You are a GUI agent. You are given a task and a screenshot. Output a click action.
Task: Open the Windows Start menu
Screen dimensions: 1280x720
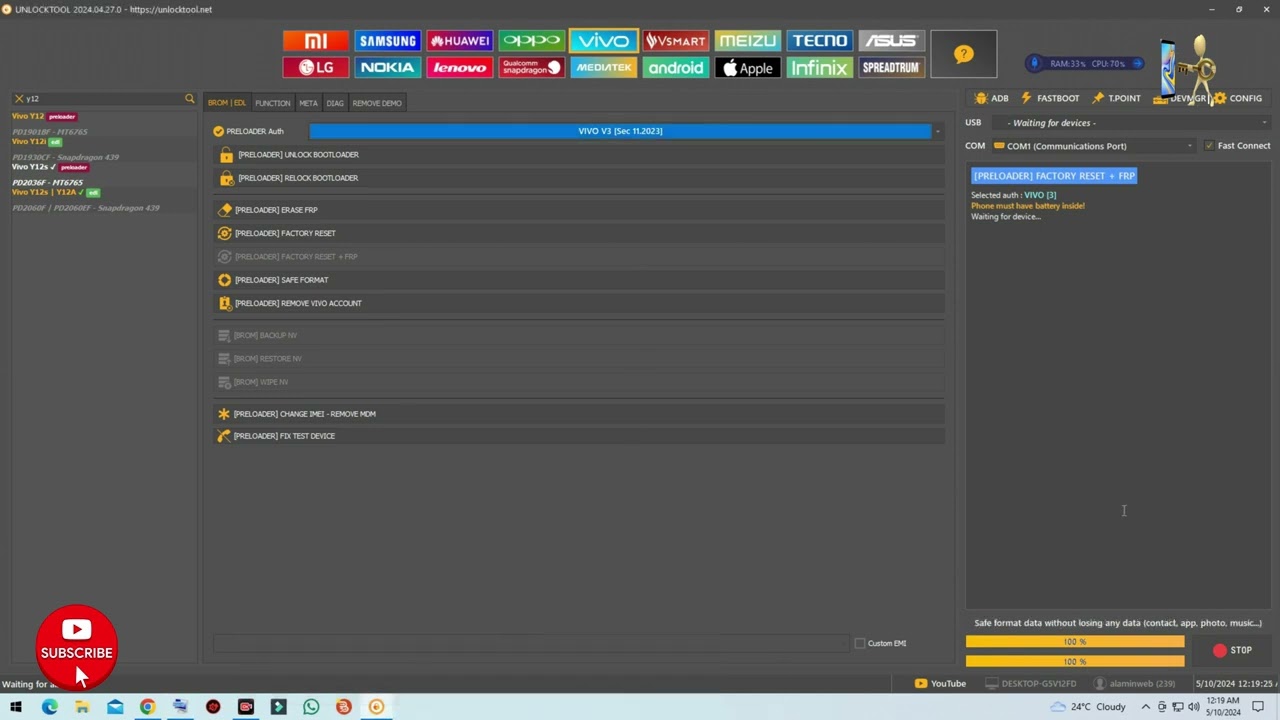point(16,707)
